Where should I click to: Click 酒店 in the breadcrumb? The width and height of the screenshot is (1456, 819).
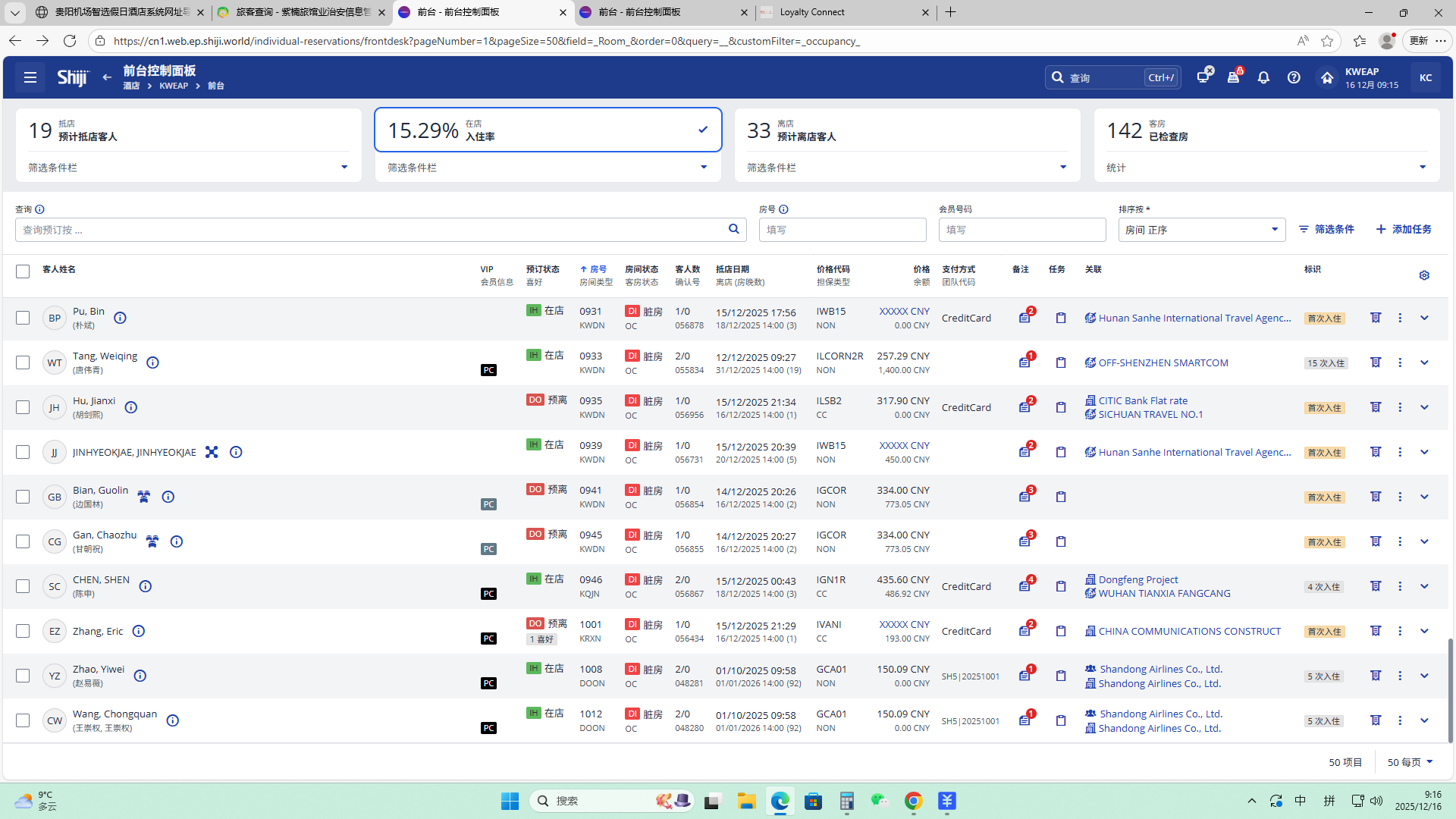(x=131, y=86)
